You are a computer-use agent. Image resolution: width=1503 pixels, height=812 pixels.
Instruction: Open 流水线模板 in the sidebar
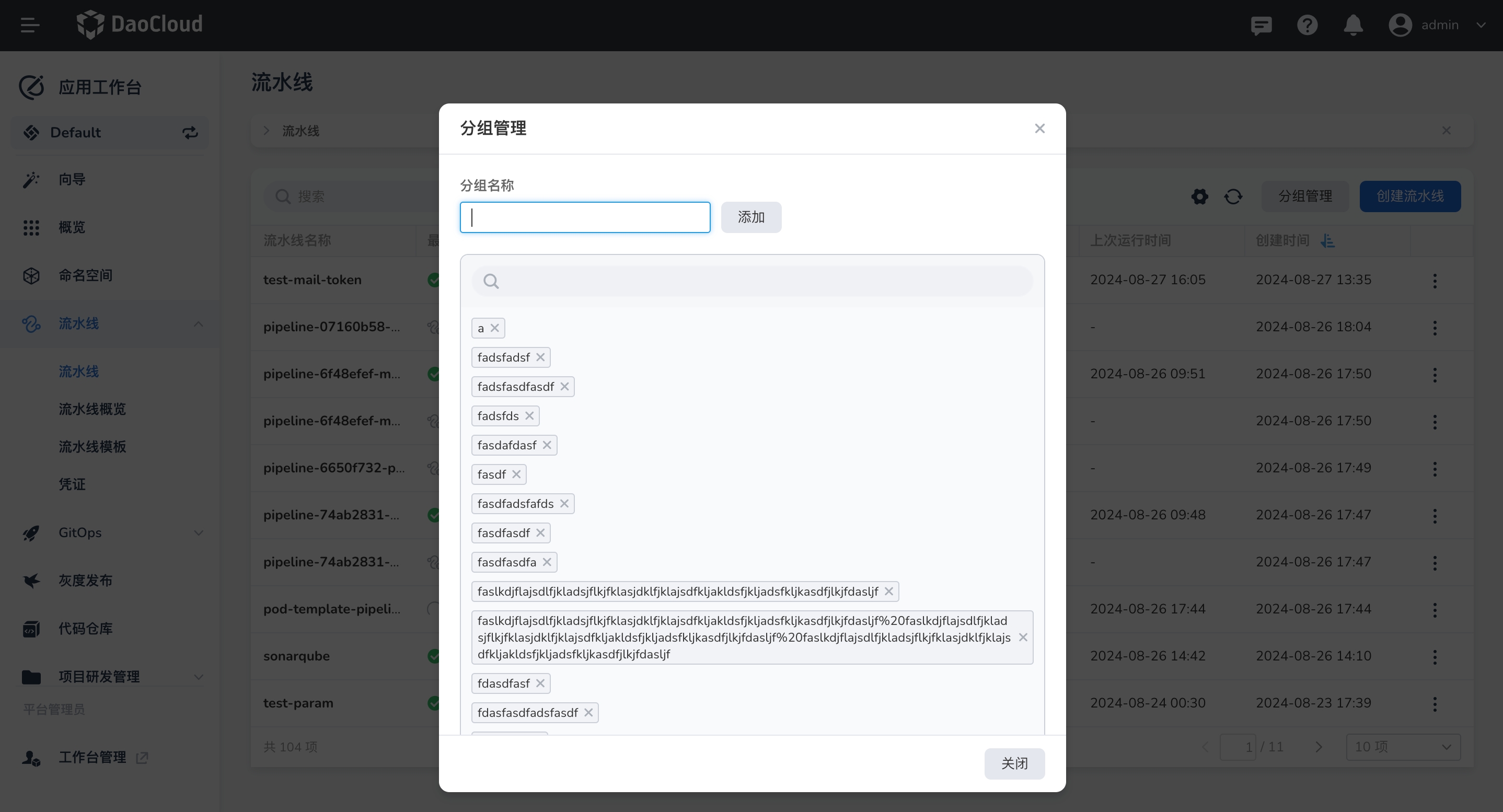[92, 446]
